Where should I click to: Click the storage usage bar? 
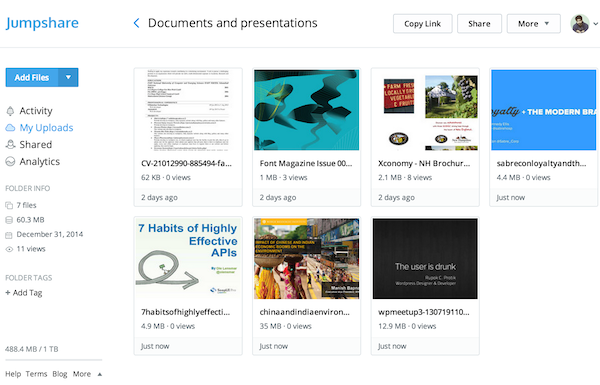pos(54,360)
